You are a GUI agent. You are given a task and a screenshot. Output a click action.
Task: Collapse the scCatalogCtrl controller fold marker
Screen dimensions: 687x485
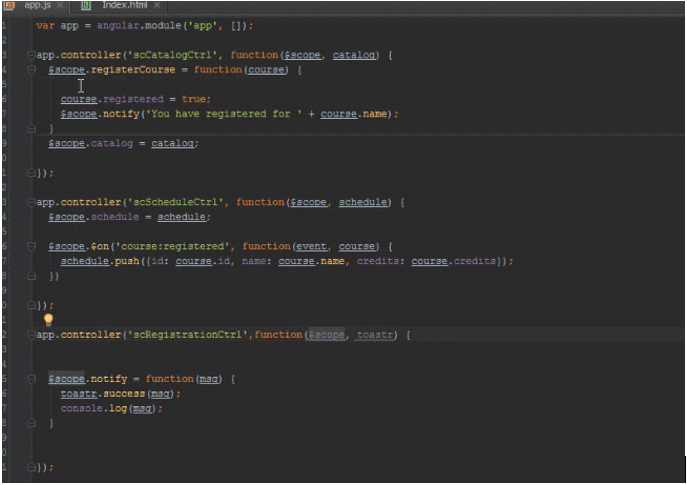31,55
